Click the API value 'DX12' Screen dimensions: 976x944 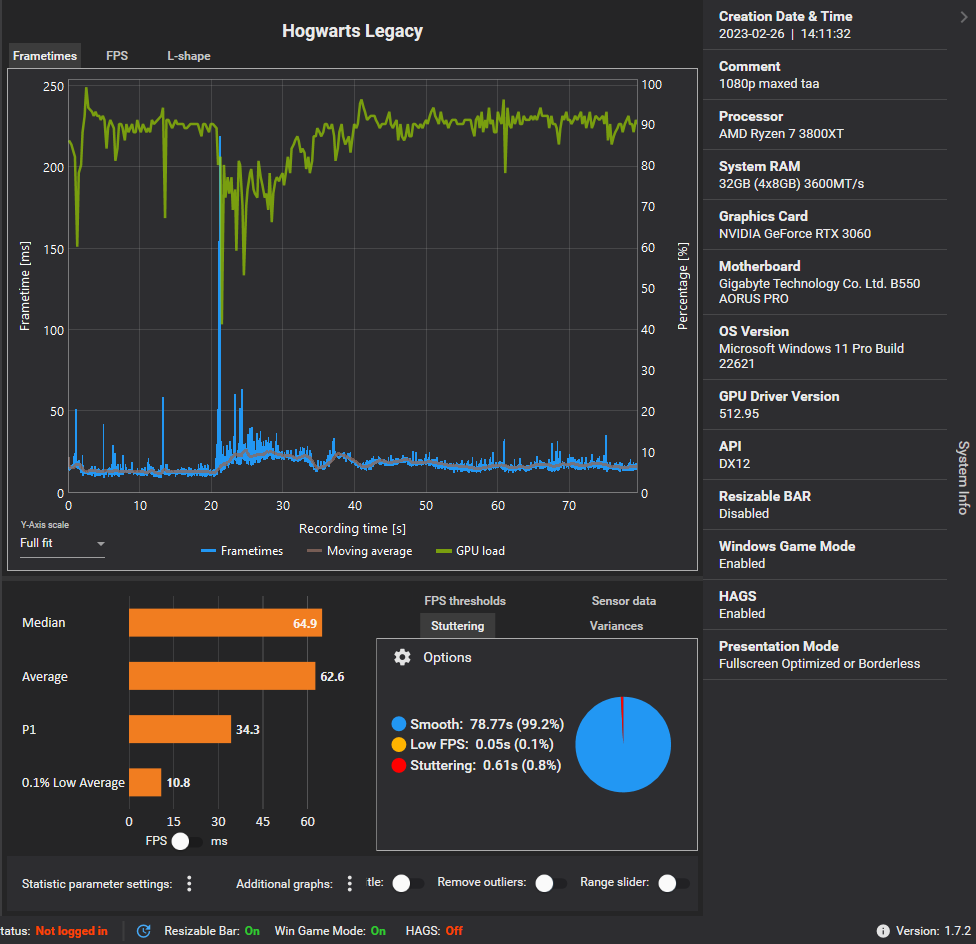coord(734,464)
